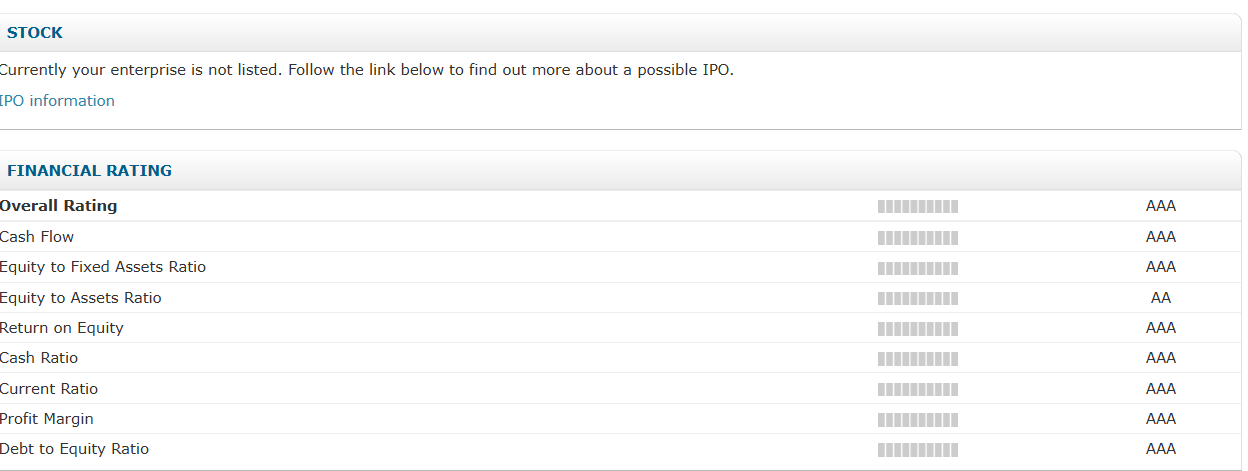Click the Equity to Fixed Assets Ratio label
1248x471 pixels.
103,267
